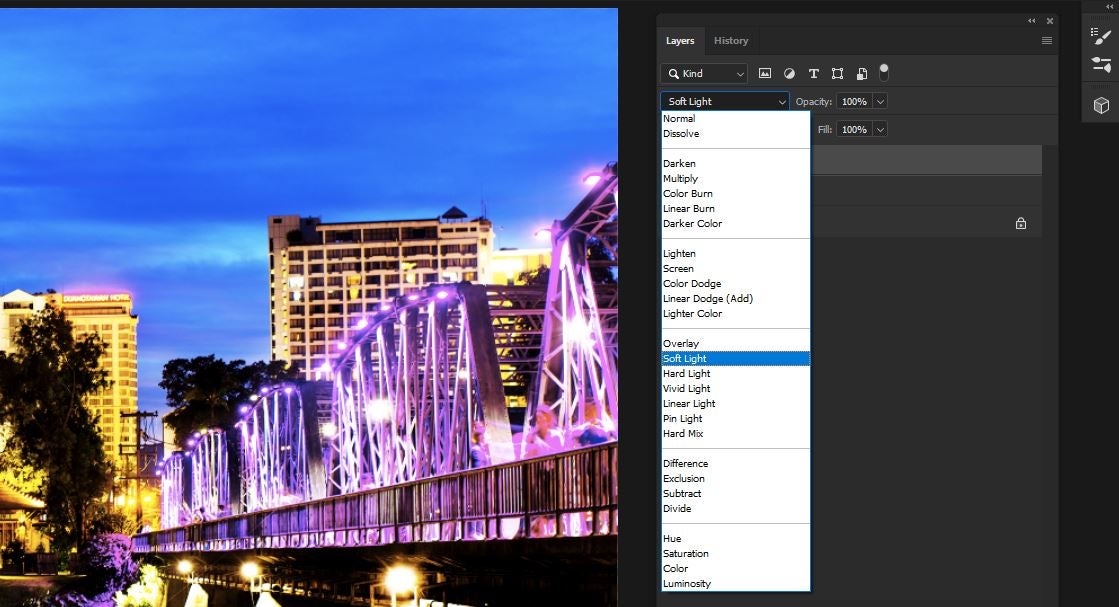
Task: Open the Layers panel menu
Action: pyautogui.click(x=1046, y=39)
